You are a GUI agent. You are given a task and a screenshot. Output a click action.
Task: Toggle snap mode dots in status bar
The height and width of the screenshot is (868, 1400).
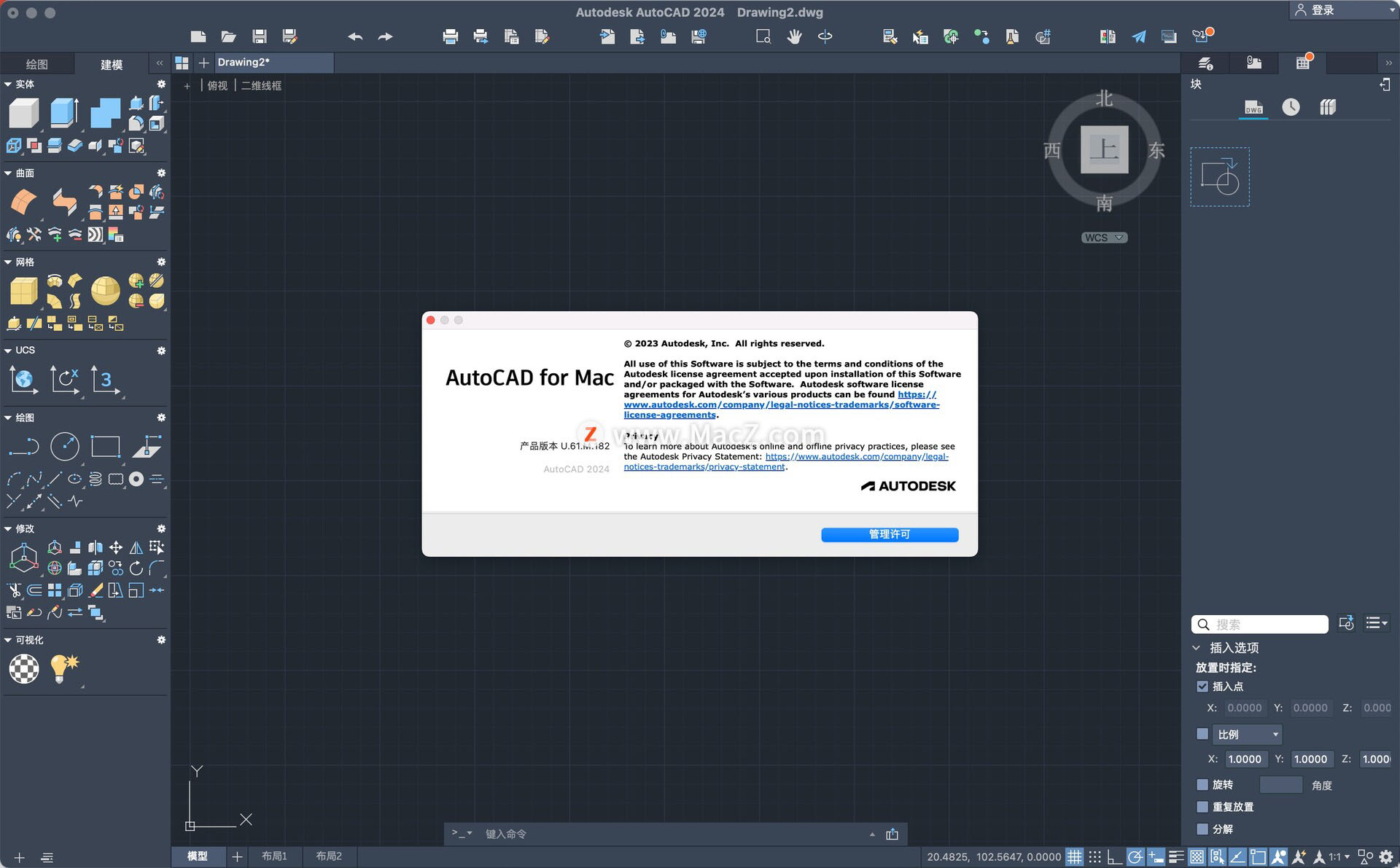coord(1094,857)
